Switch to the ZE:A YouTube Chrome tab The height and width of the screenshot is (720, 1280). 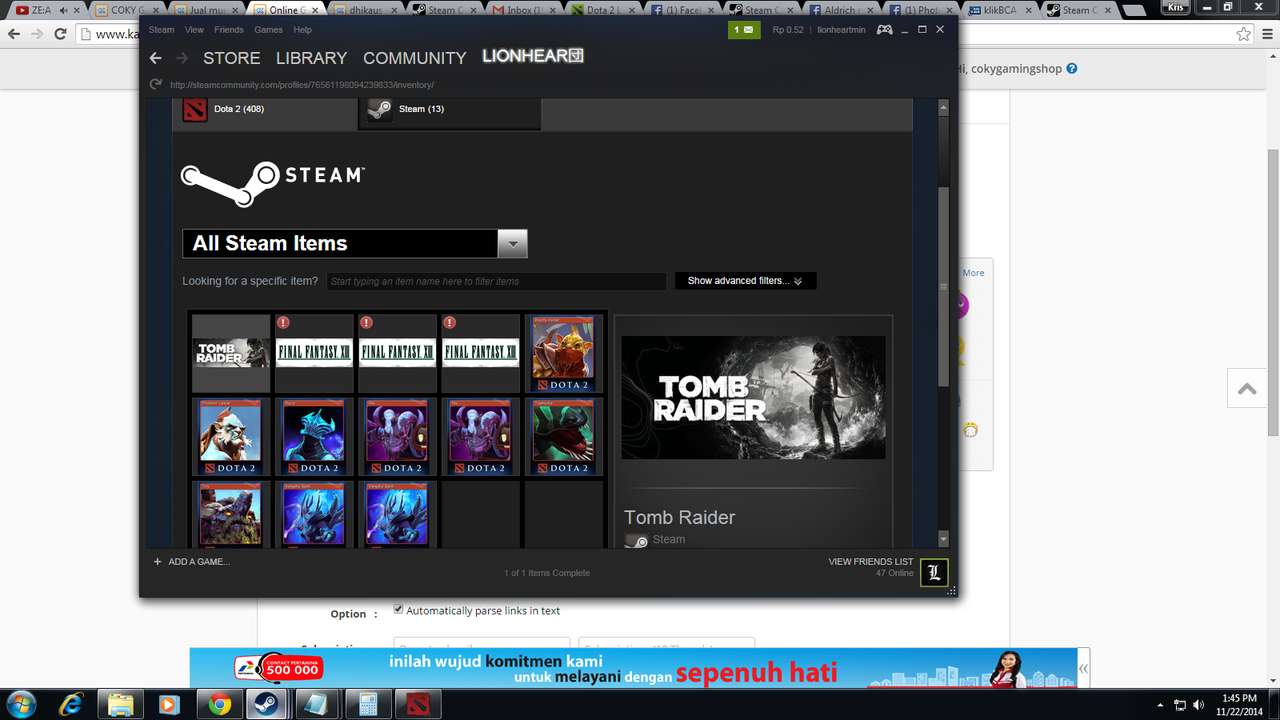point(48,10)
